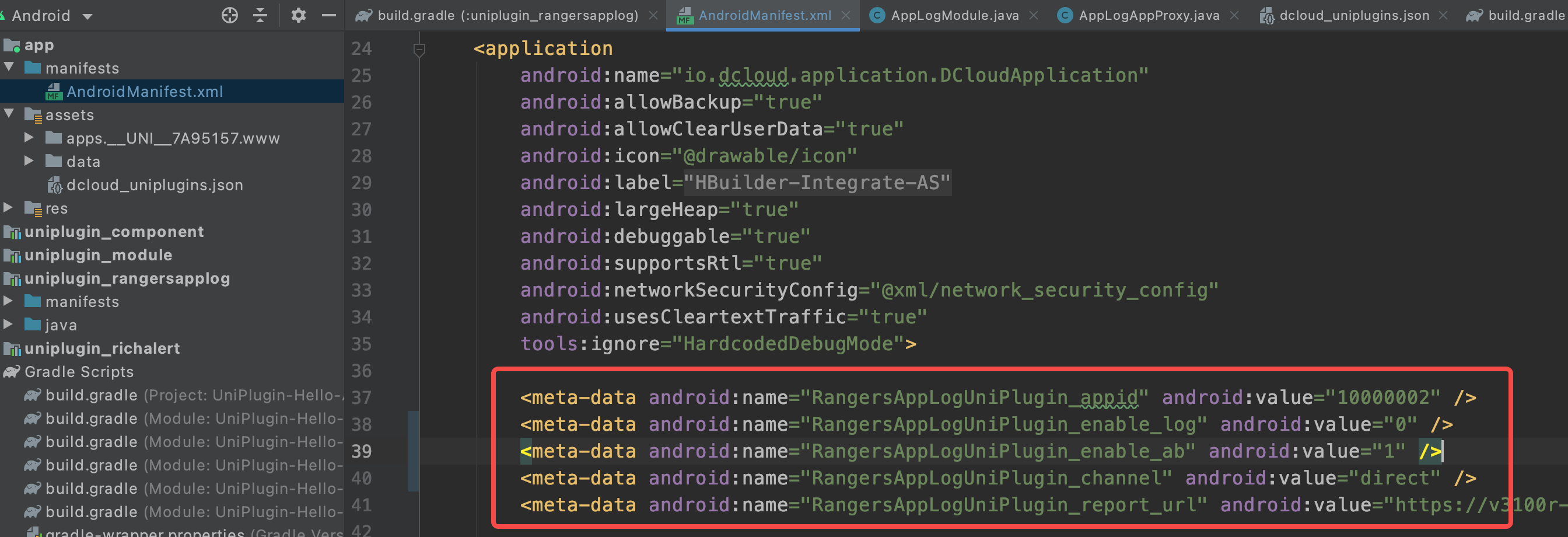Select the Gradle Scripts node

point(79,371)
